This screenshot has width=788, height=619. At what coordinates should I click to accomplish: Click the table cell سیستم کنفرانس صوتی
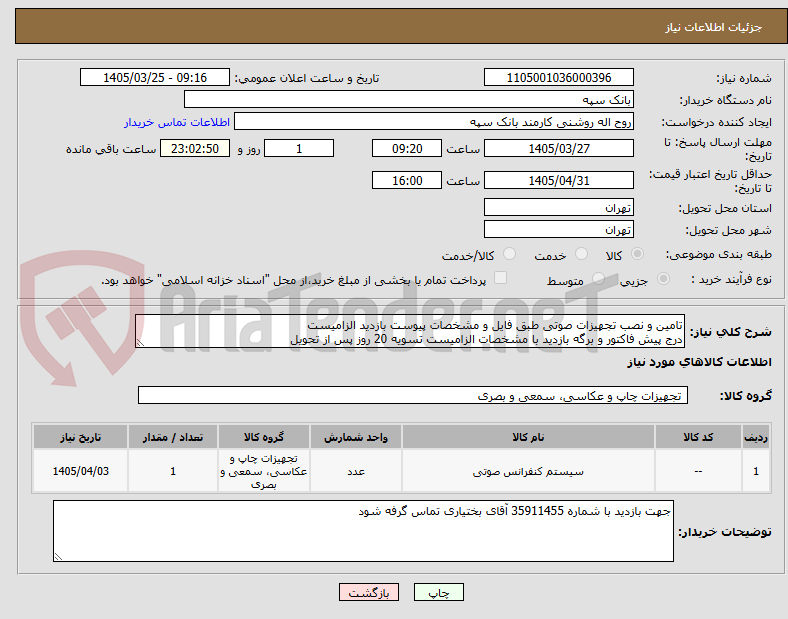point(528,471)
